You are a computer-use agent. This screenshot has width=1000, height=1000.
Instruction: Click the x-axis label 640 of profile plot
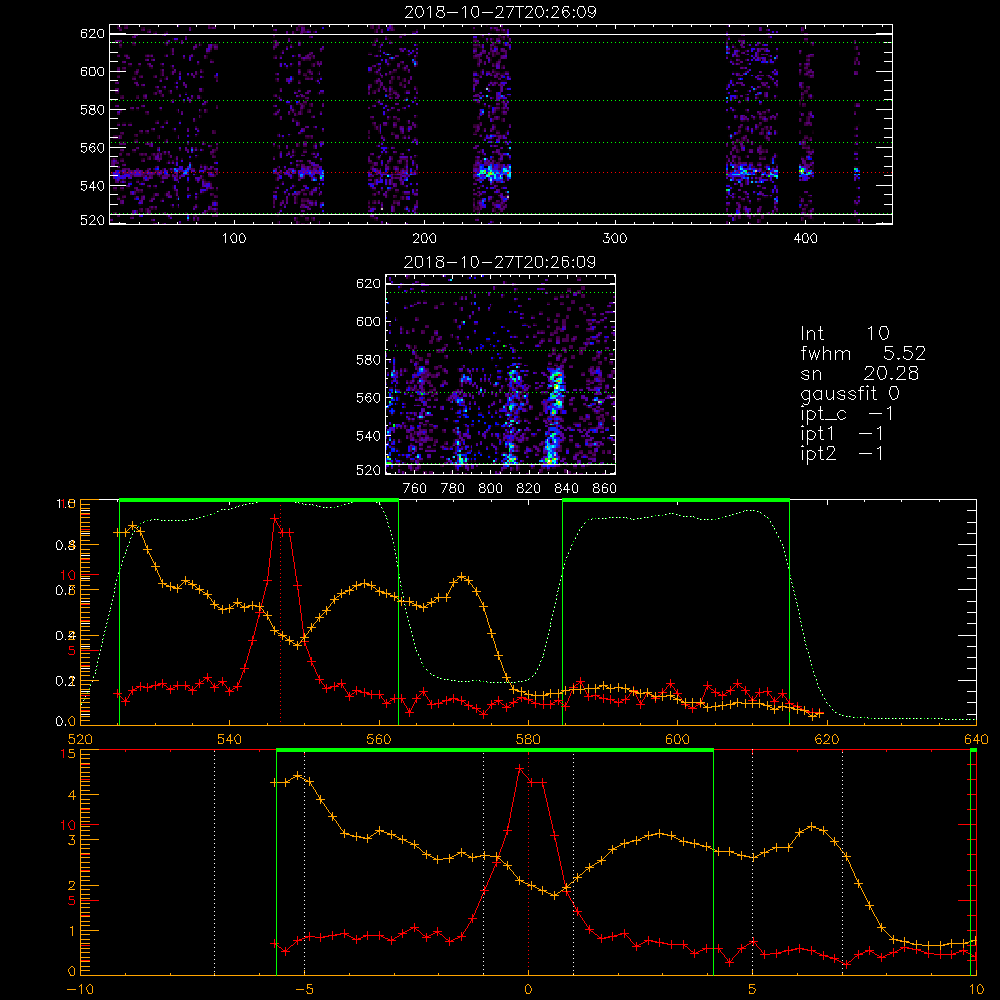976,740
